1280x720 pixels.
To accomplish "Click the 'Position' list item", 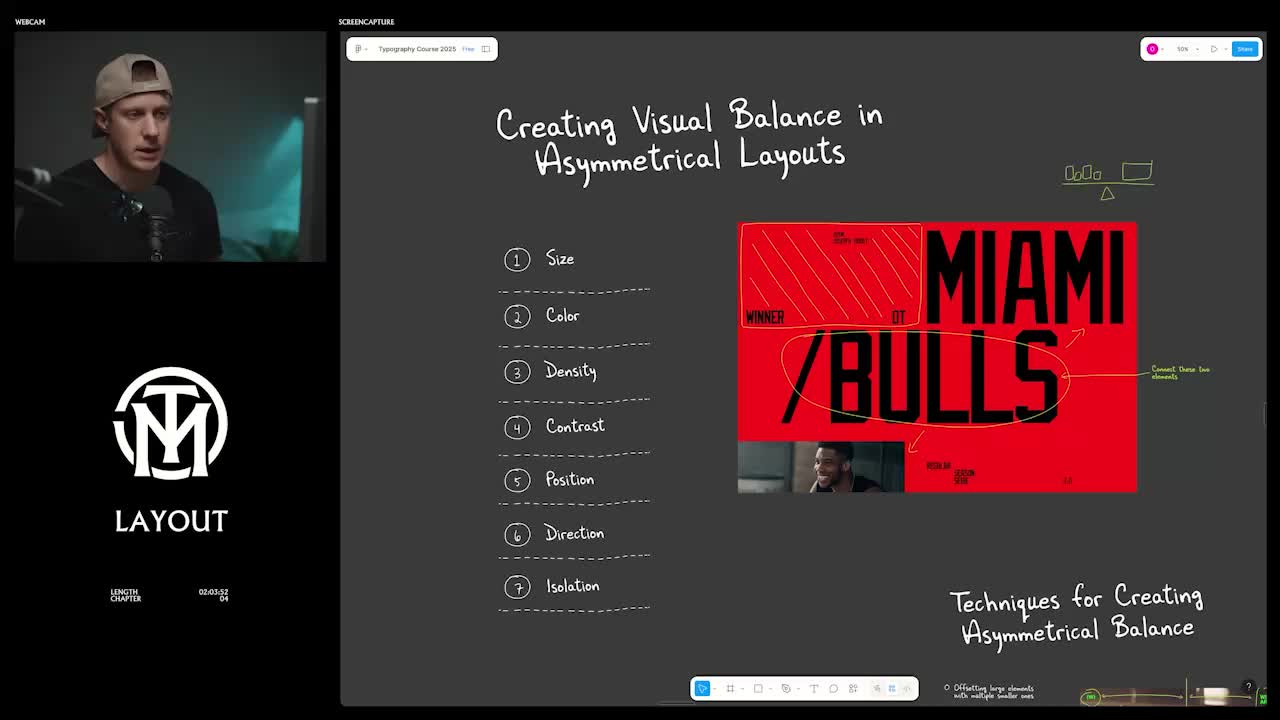I will [570, 480].
